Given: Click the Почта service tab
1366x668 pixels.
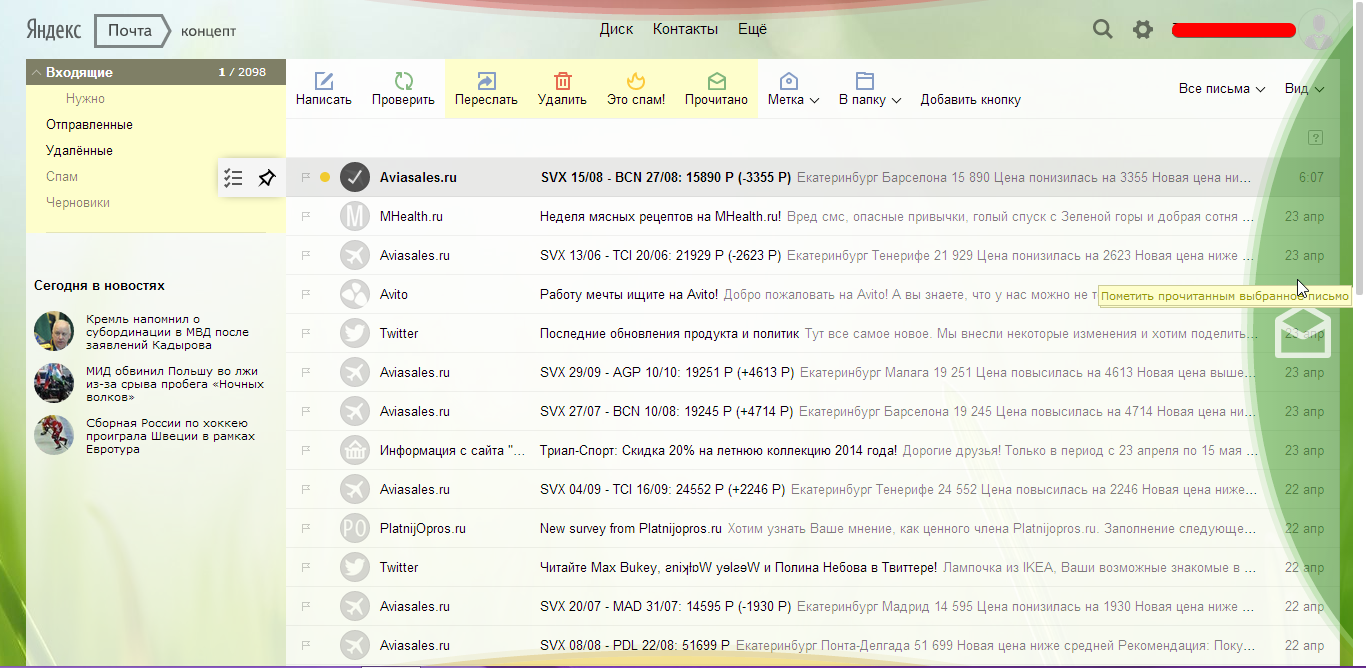Looking at the screenshot, I should 130,31.
